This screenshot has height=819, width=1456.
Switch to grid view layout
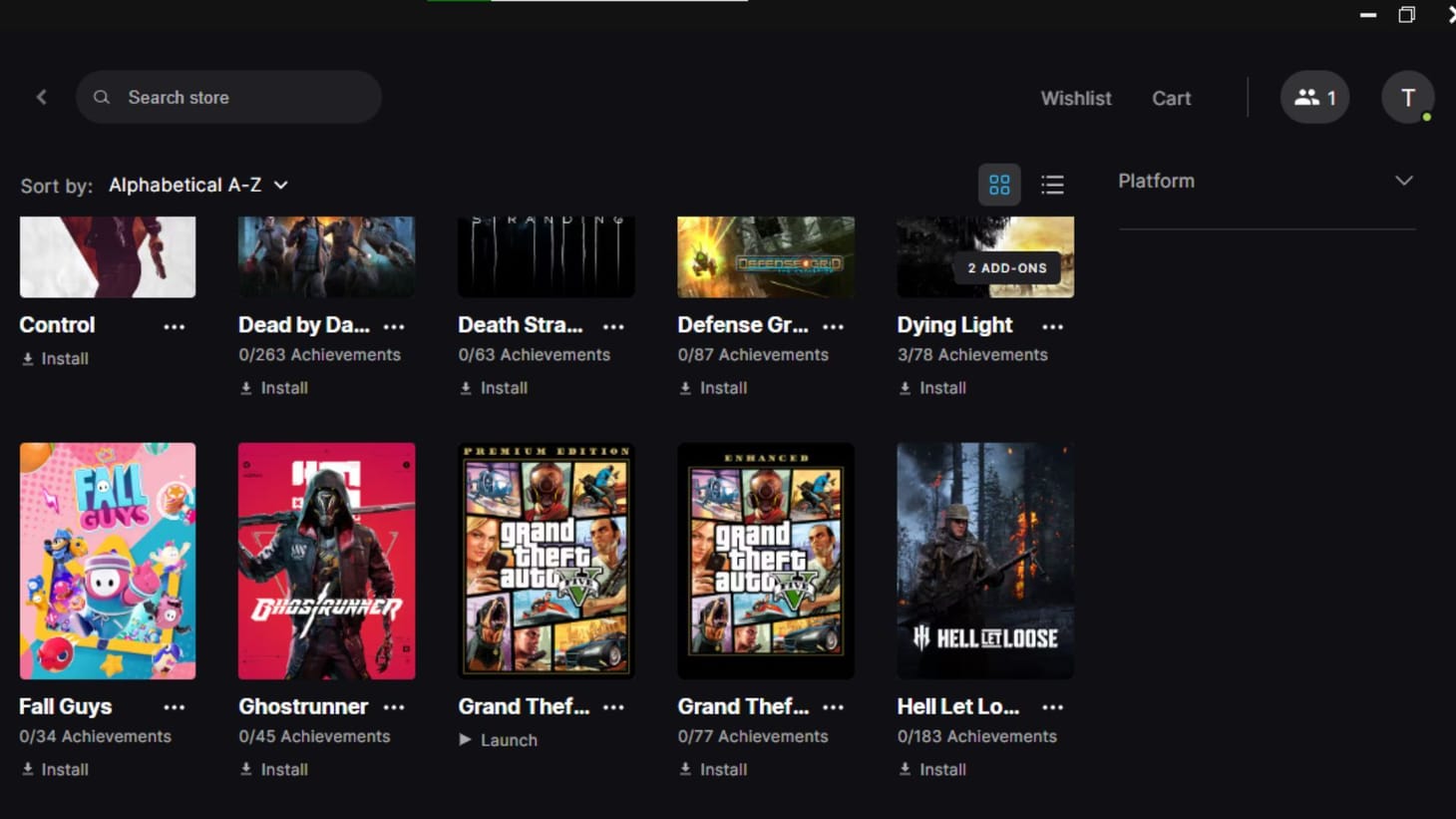pyautogui.click(x=999, y=185)
